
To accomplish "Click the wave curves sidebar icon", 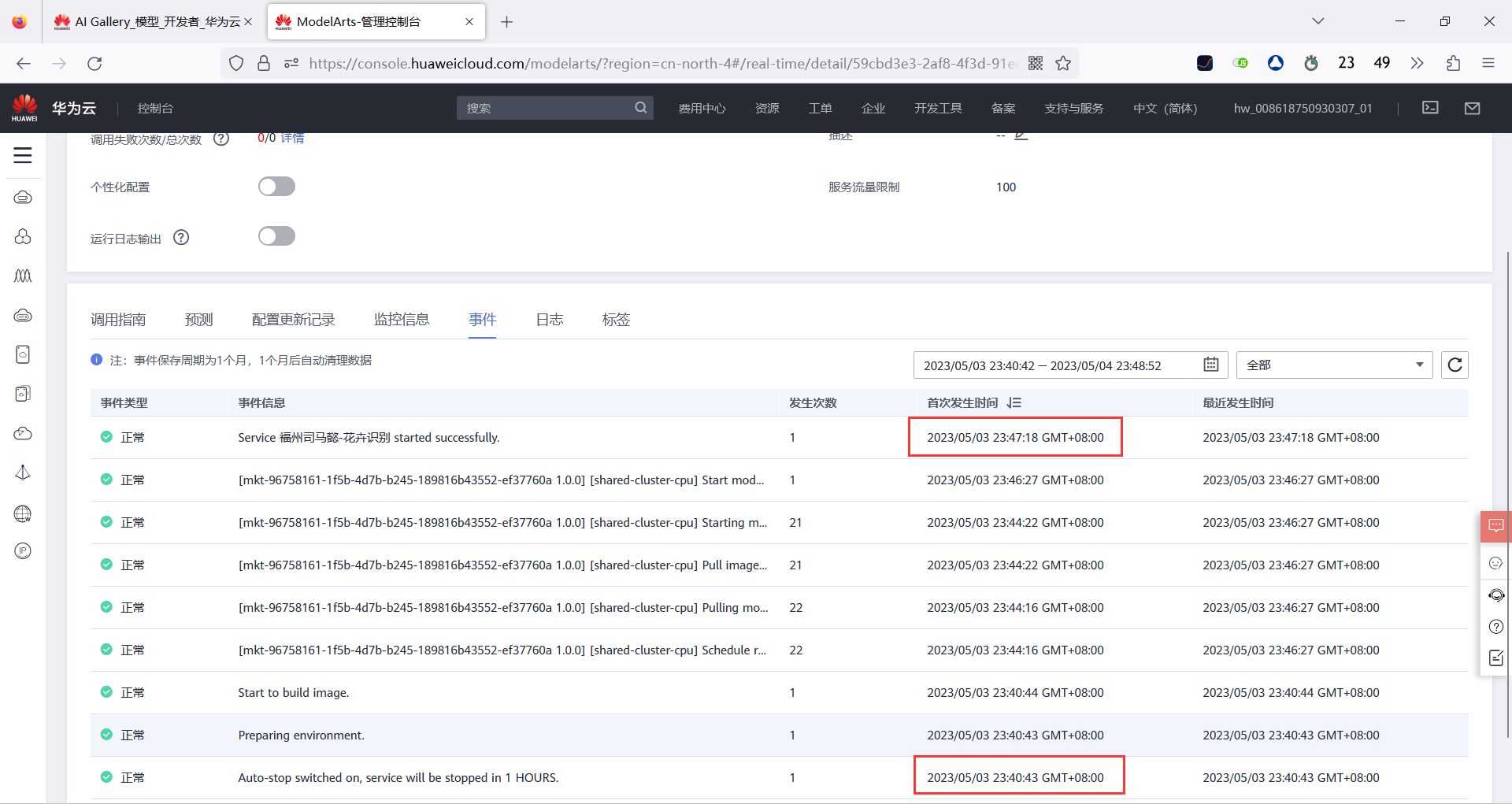I will (23, 276).
